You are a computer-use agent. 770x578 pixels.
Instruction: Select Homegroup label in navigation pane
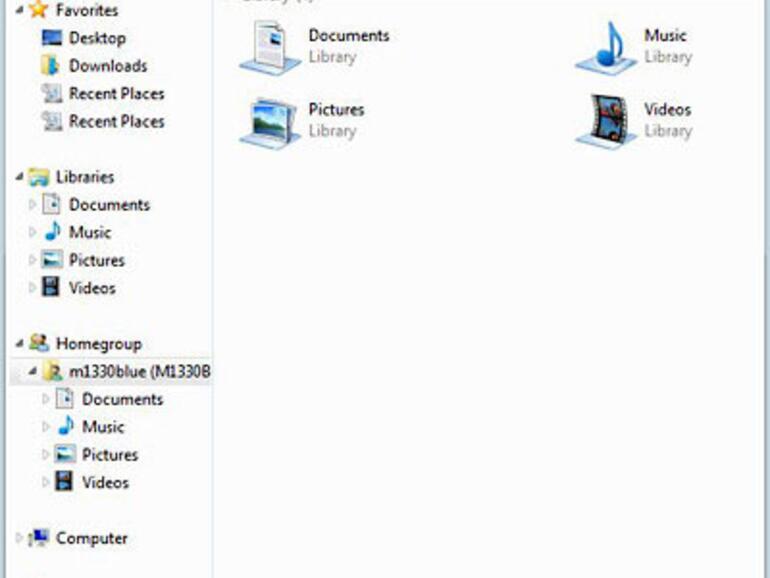pyautogui.click(x=99, y=343)
